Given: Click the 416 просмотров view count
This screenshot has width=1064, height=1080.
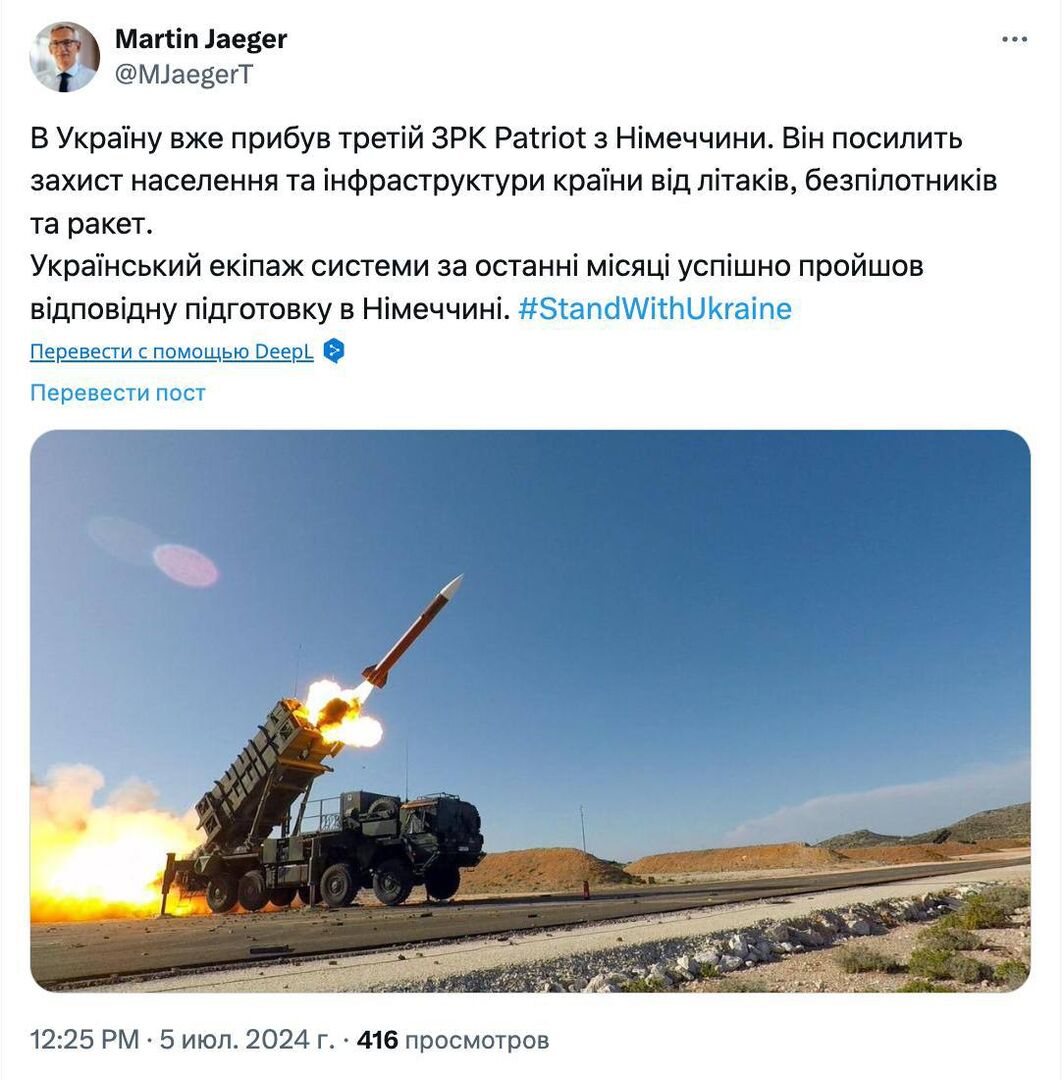Looking at the screenshot, I should [452, 1039].
